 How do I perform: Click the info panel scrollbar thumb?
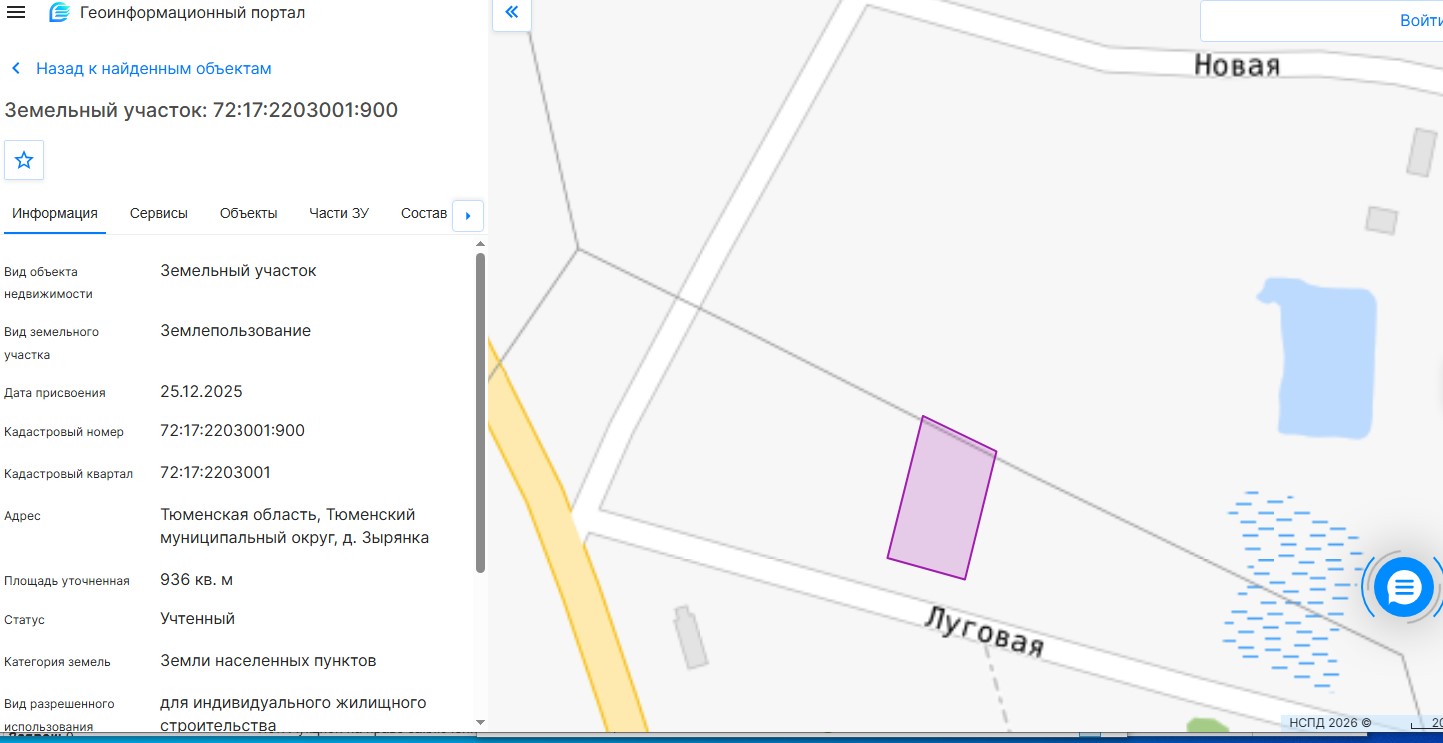480,413
